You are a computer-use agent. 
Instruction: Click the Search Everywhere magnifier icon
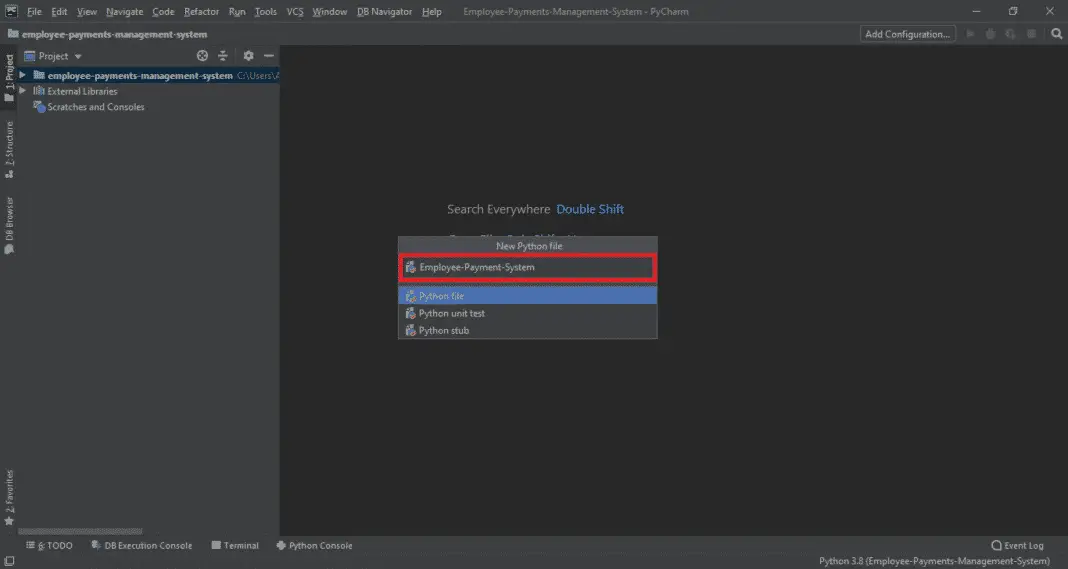pos(1056,34)
